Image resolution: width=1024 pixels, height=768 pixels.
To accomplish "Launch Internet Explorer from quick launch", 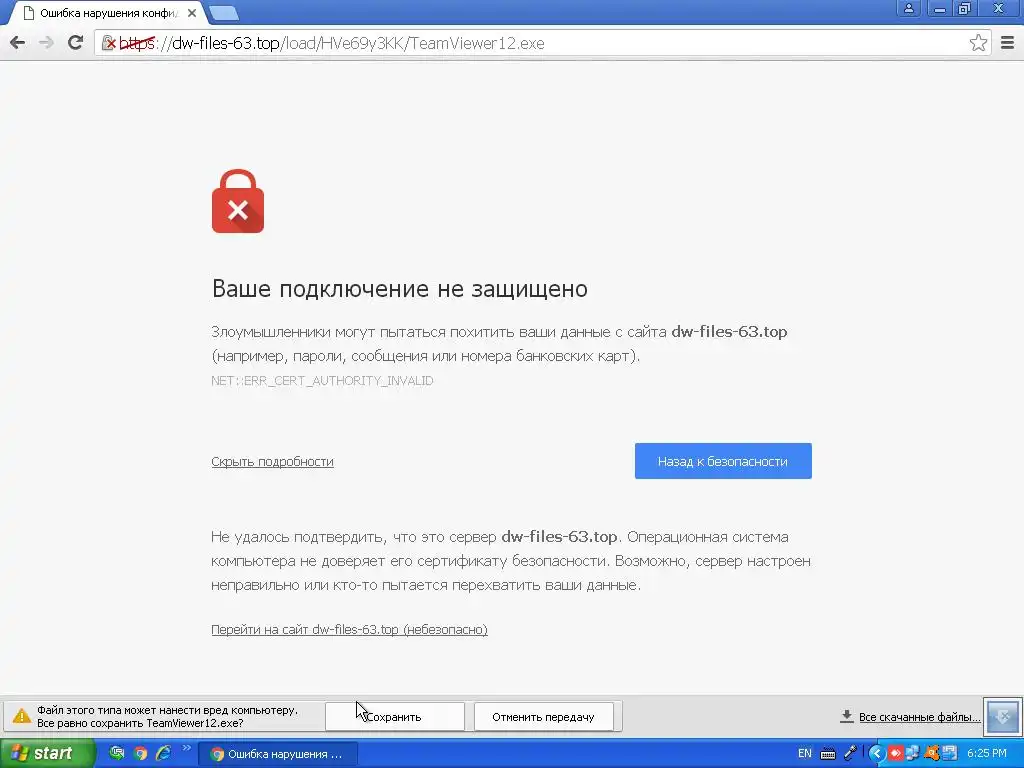I will 163,754.
